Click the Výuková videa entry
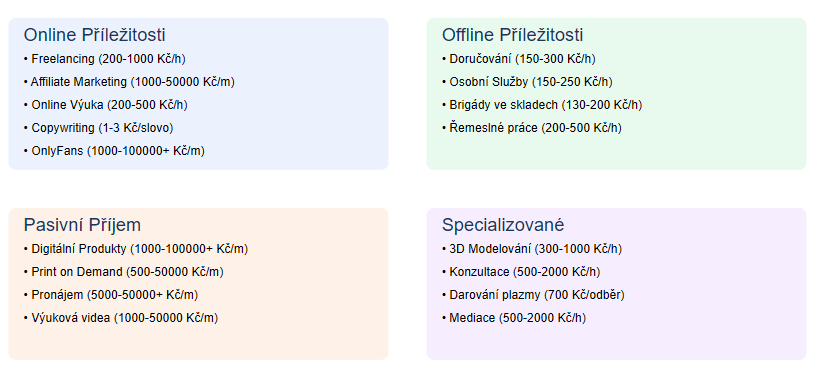 click(x=121, y=318)
